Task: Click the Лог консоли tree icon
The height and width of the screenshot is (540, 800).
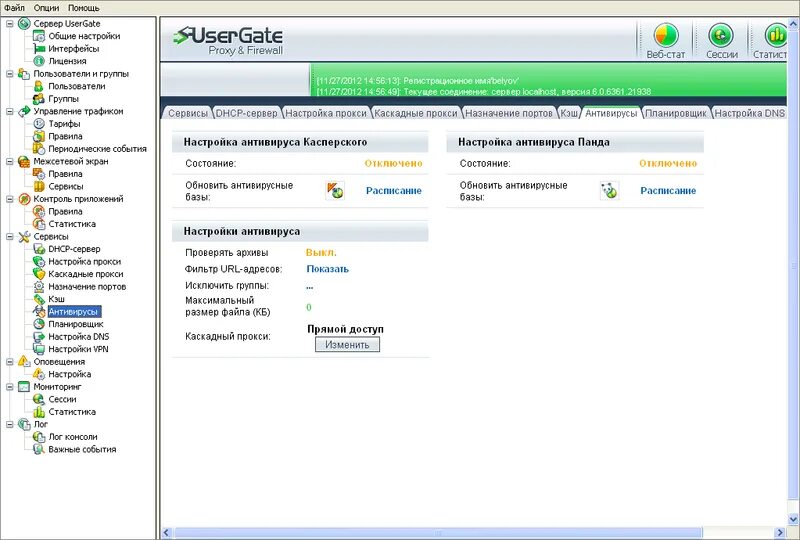Action: [39, 437]
